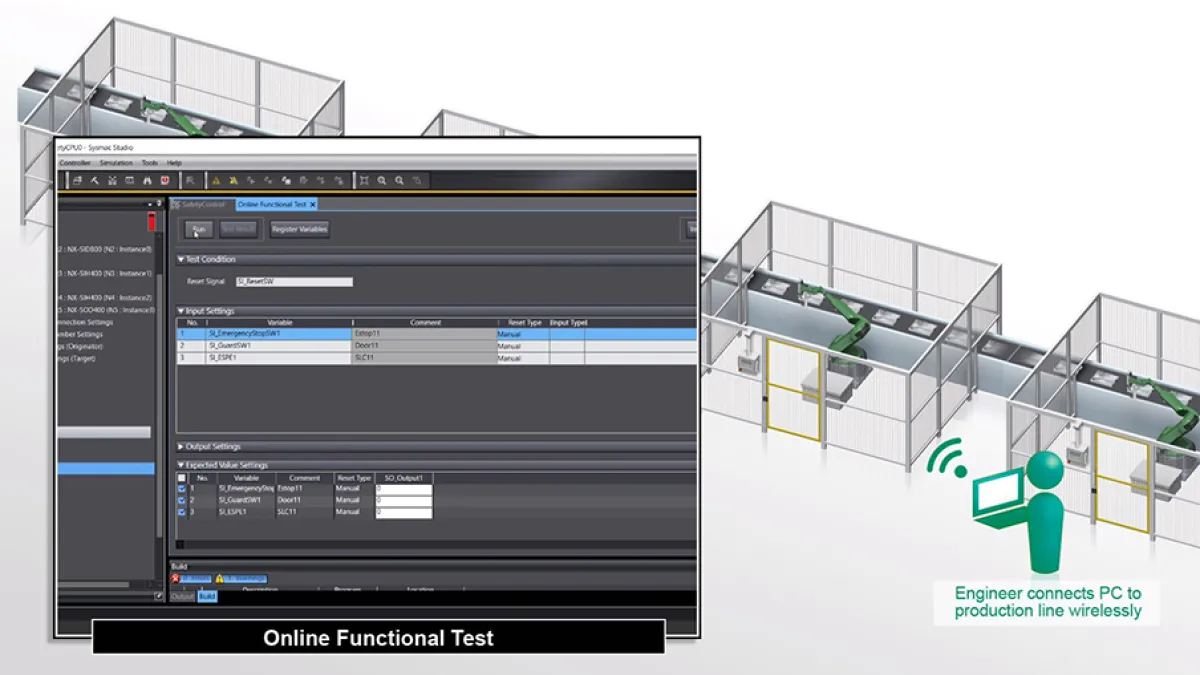Viewport: 1200px width, 675px height.
Task: Click the red error icon in Build panel
Action: tap(176, 578)
